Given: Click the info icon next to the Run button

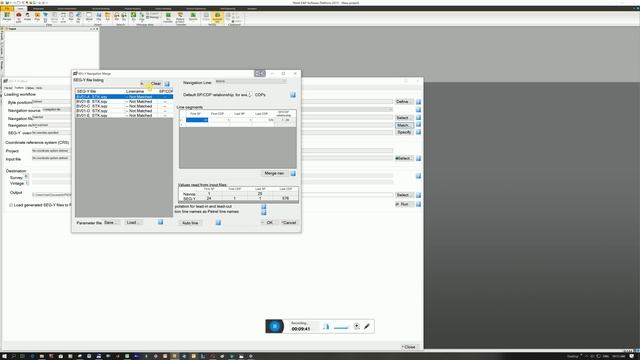Looking at the screenshot, I should (418, 204).
